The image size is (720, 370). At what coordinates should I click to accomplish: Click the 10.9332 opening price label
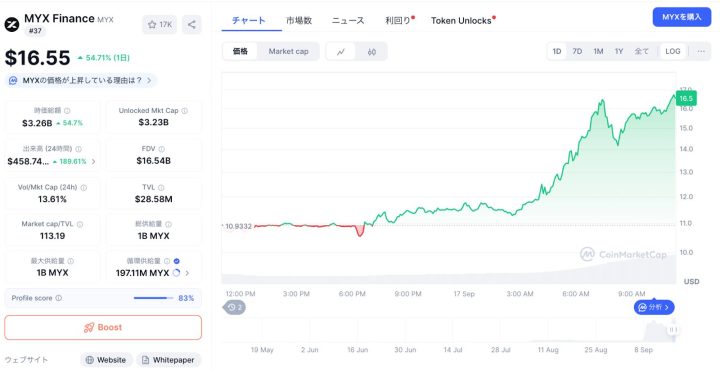238,226
